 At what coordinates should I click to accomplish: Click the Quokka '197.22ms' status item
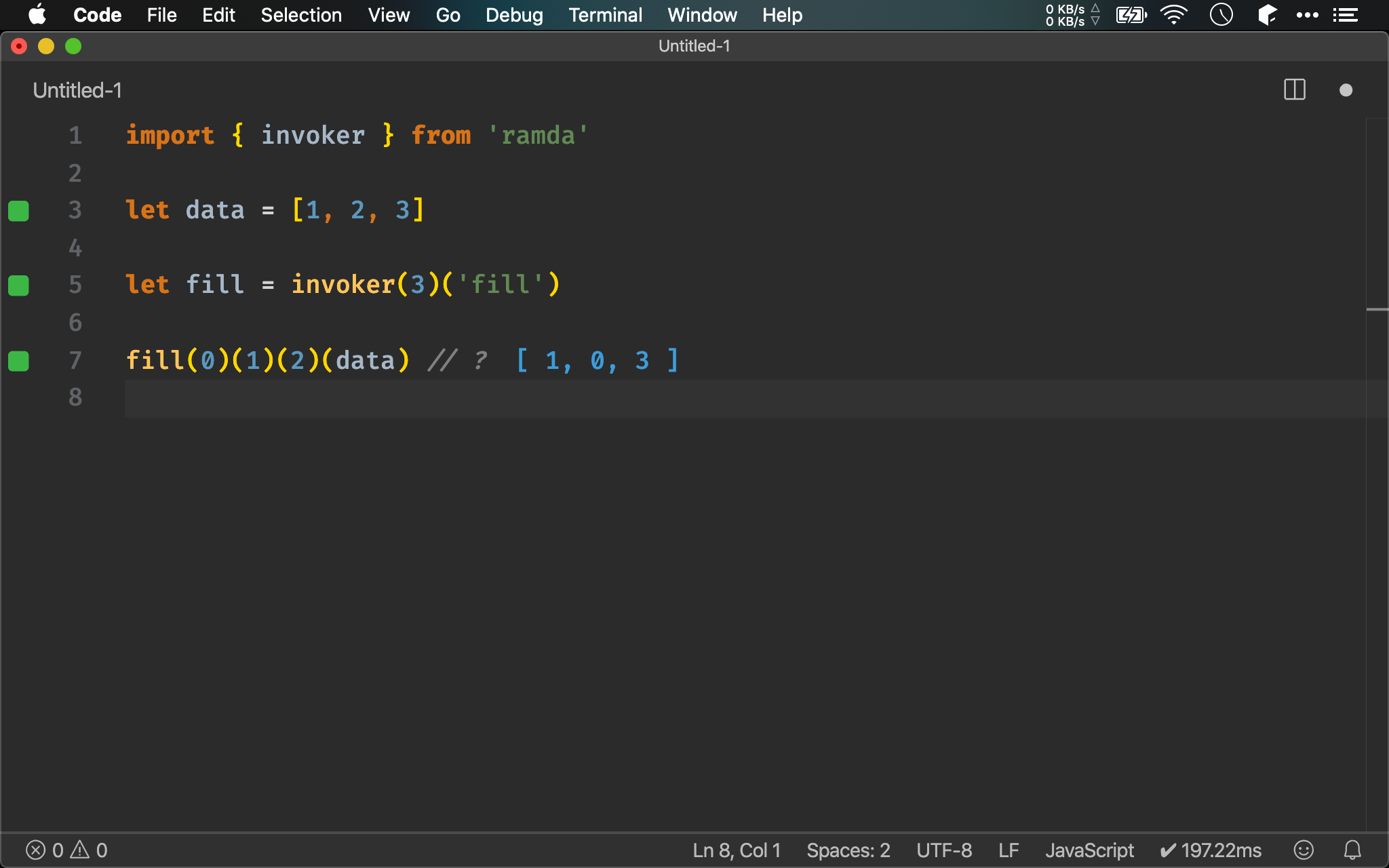pyautogui.click(x=1211, y=850)
